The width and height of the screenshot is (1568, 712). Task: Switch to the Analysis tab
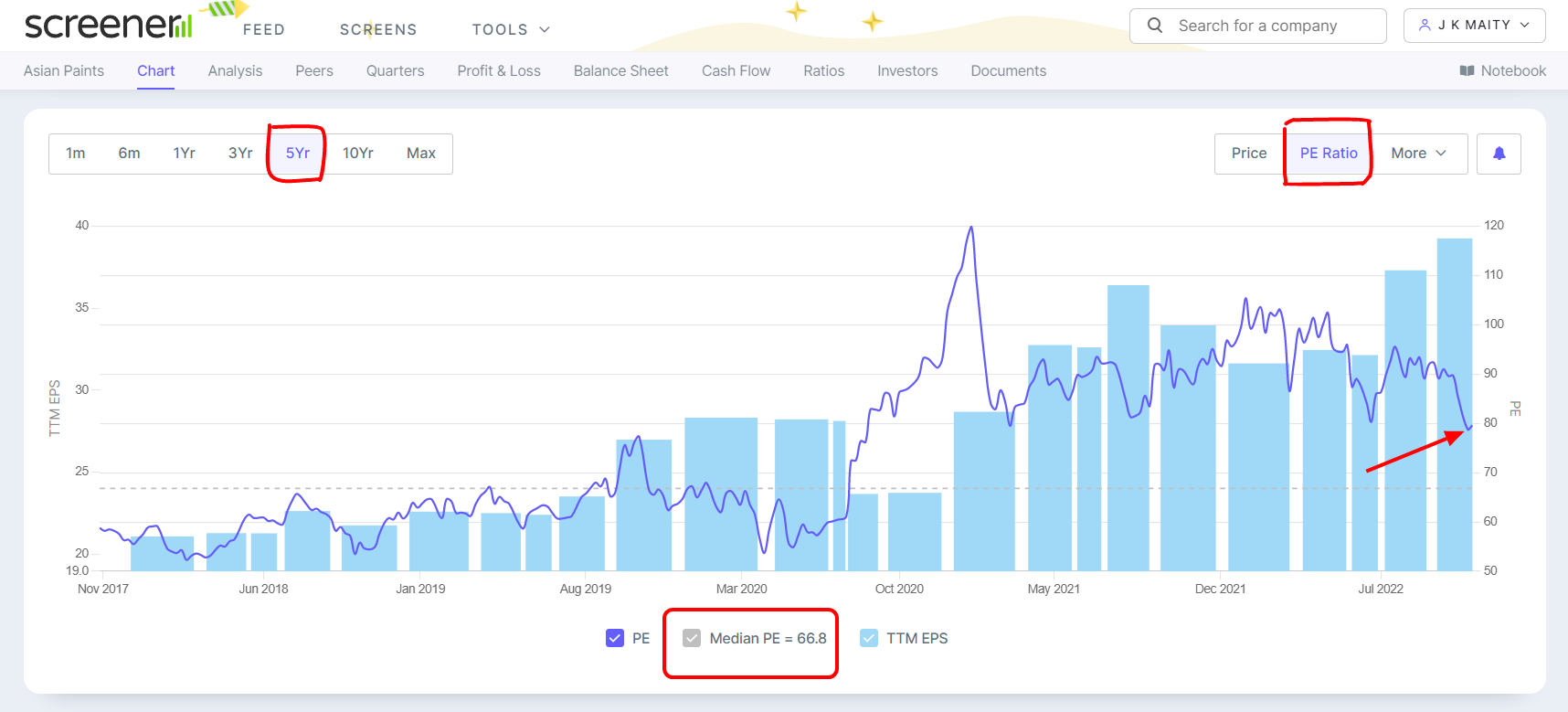[x=235, y=71]
